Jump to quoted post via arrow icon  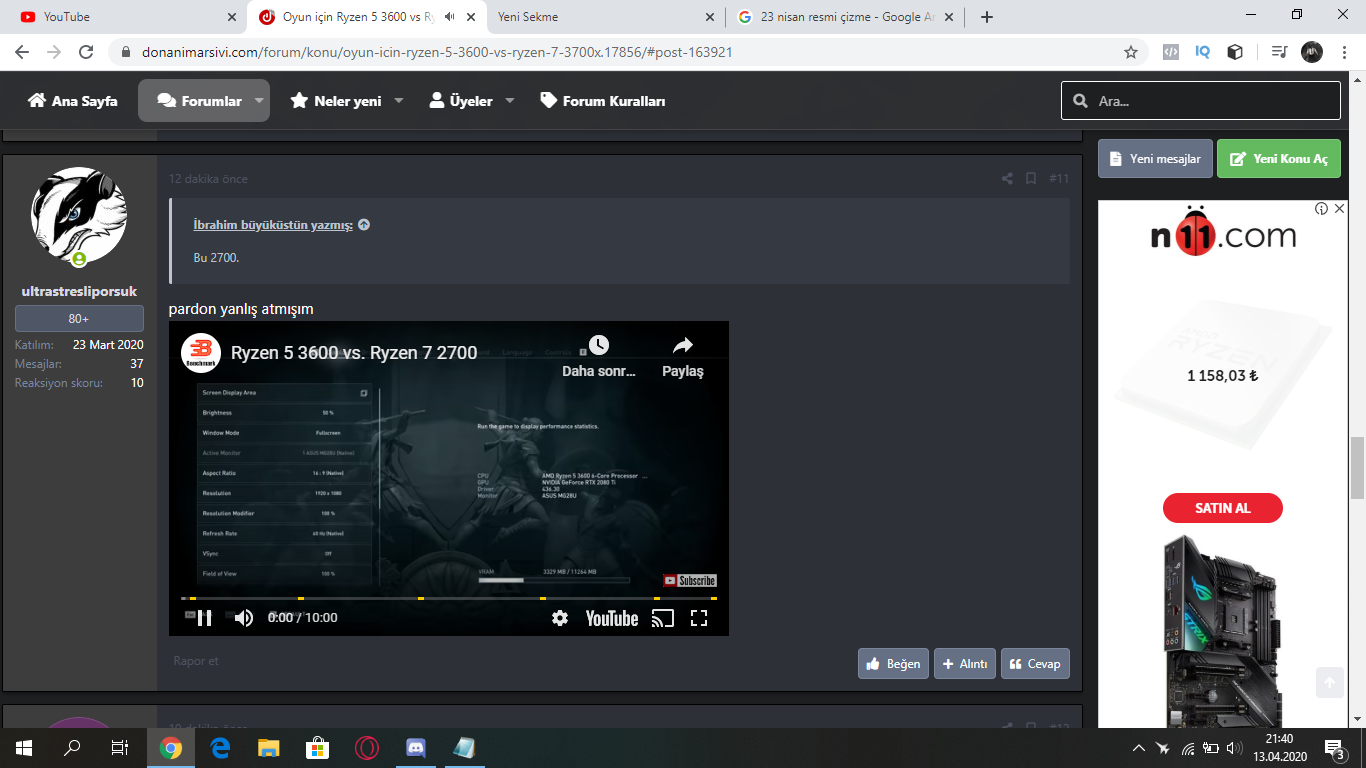[364, 225]
